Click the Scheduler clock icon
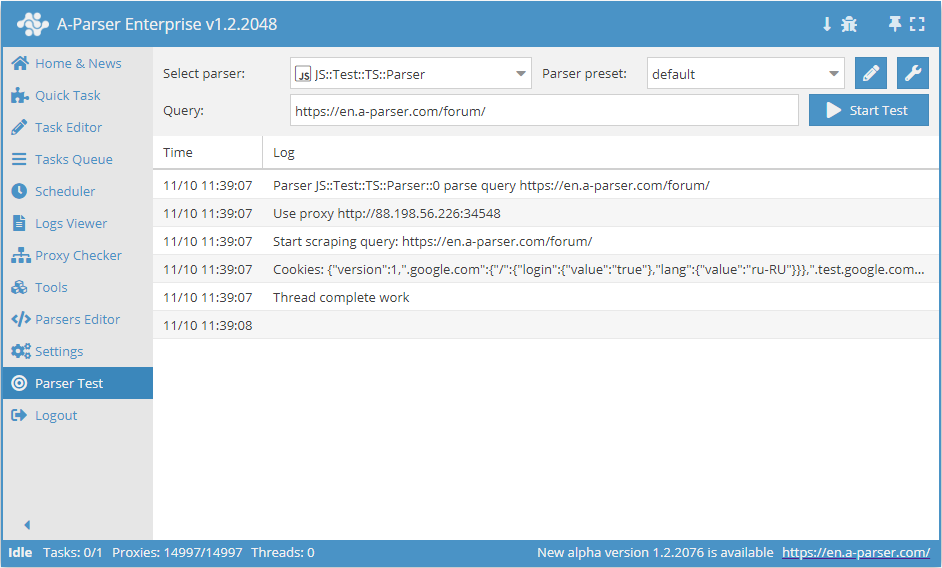This screenshot has height=568, width=942. [x=19, y=191]
